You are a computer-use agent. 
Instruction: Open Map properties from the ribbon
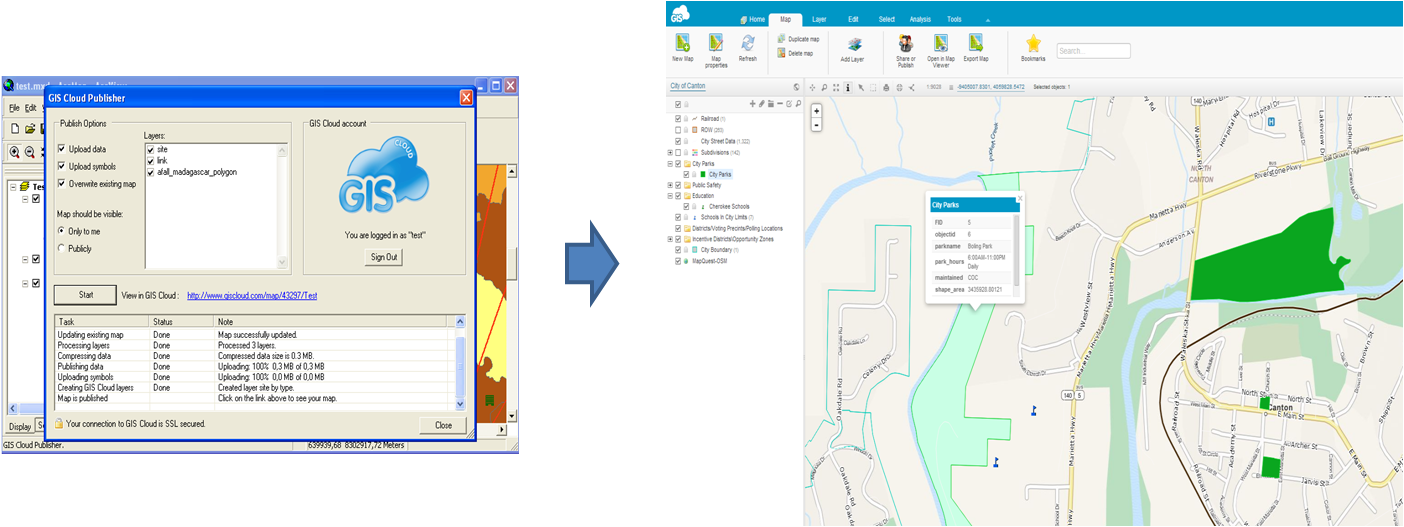click(x=716, y=44)
